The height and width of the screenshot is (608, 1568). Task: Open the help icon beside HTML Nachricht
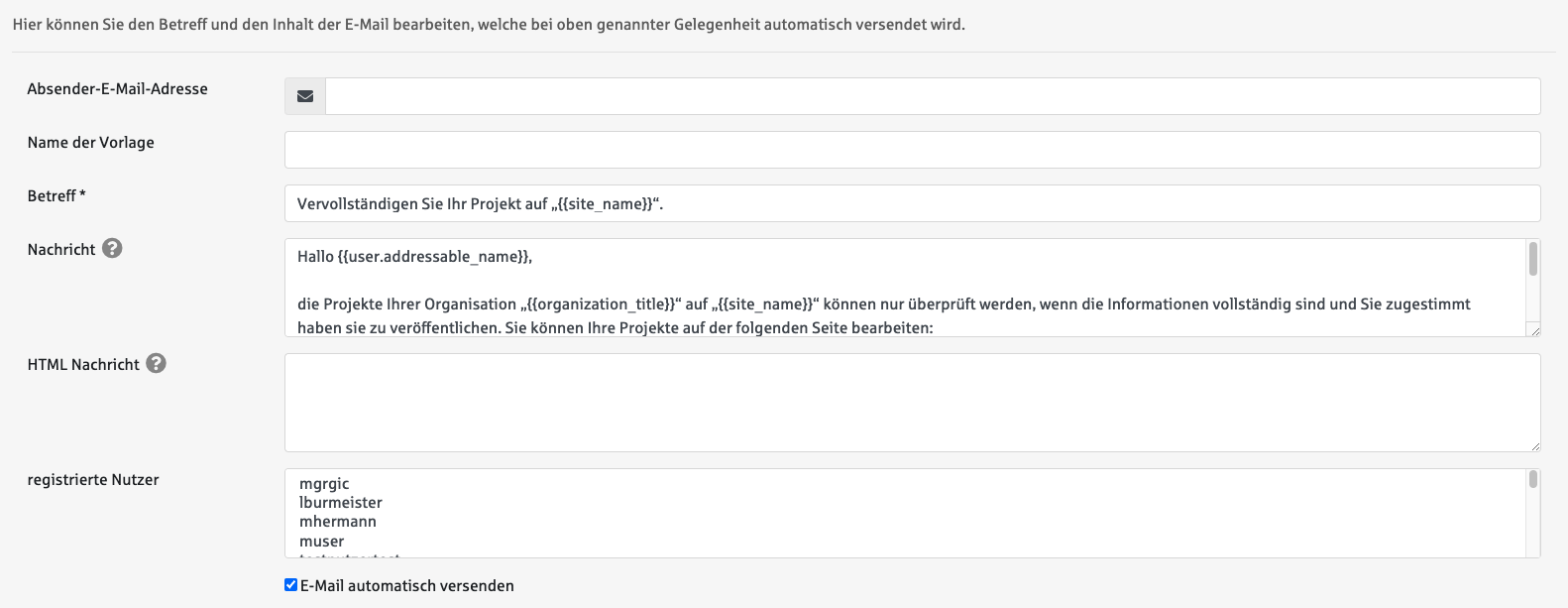click(155, 364)
